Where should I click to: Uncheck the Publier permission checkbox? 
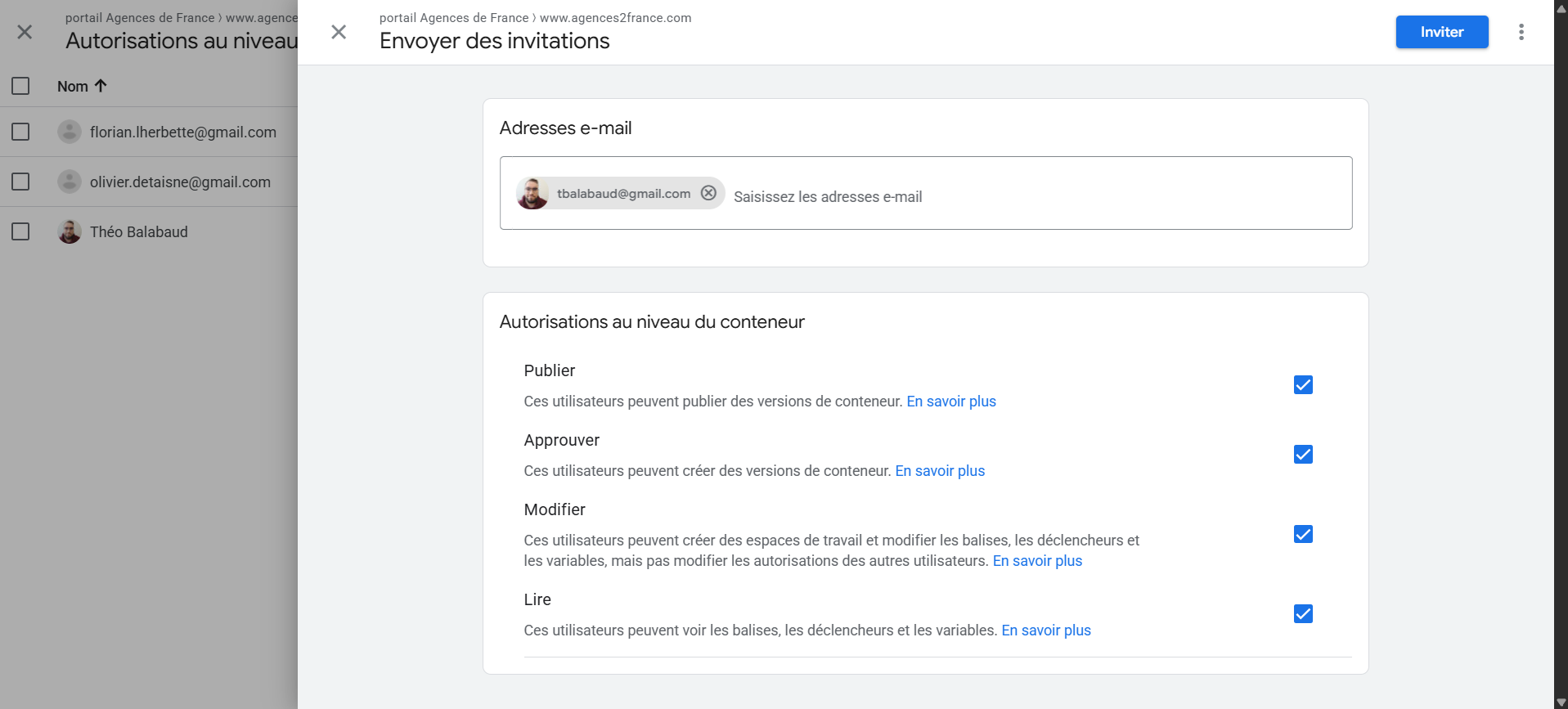click(1303, 385)
